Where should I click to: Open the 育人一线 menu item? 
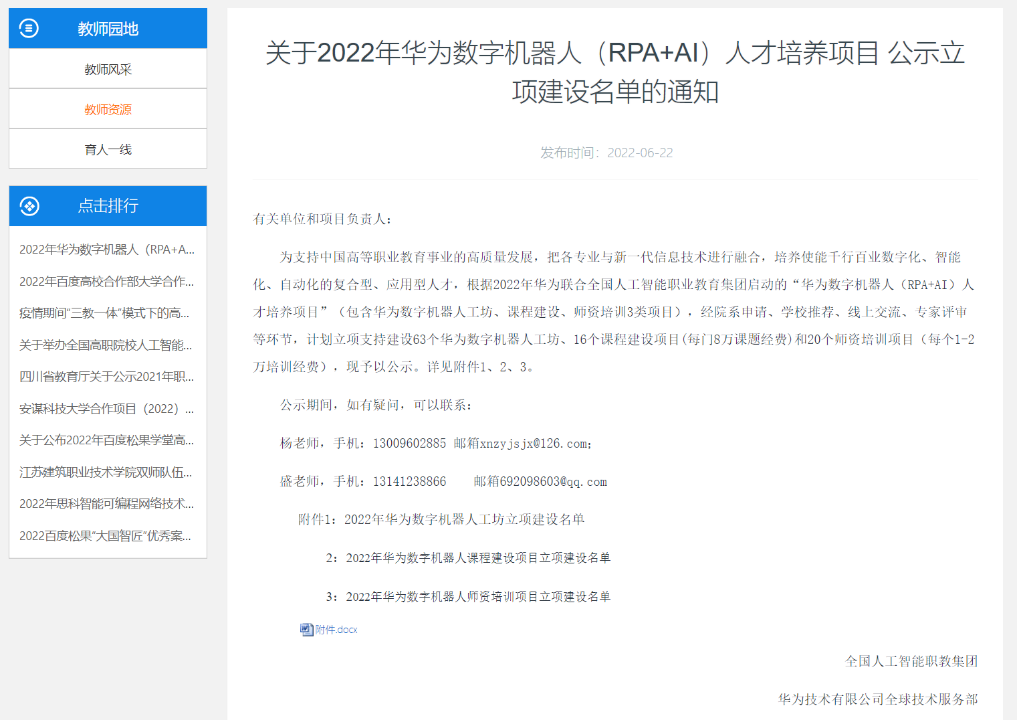pos(108,149)
